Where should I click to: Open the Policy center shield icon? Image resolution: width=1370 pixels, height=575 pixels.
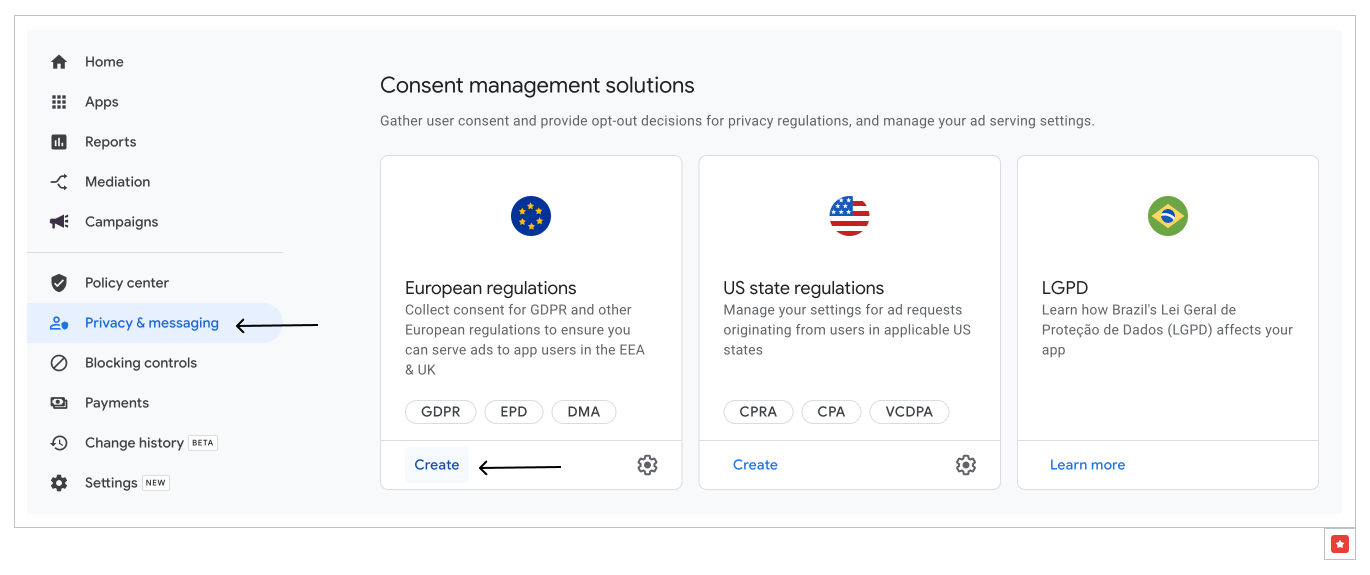coord(59,283)
